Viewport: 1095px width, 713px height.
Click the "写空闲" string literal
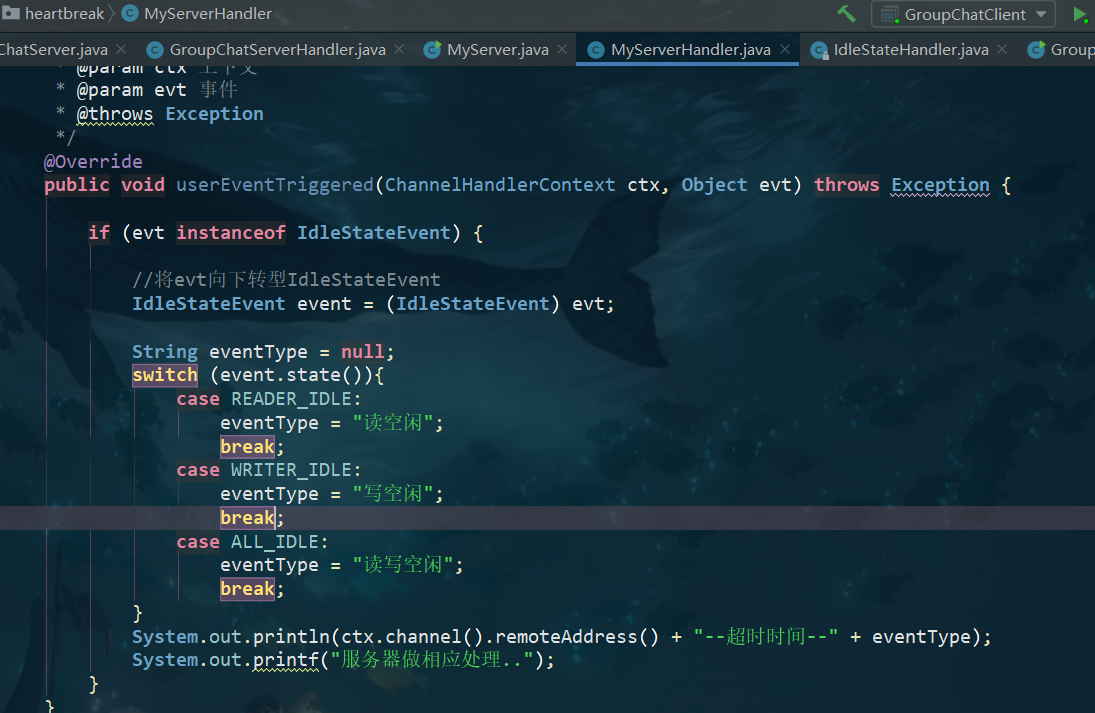393,494
